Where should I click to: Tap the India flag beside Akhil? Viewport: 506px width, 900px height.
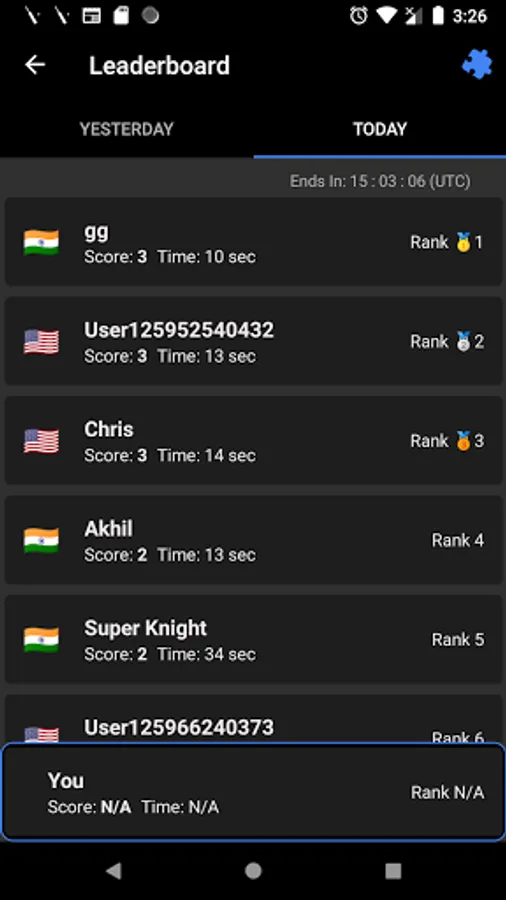click(41, 540)
